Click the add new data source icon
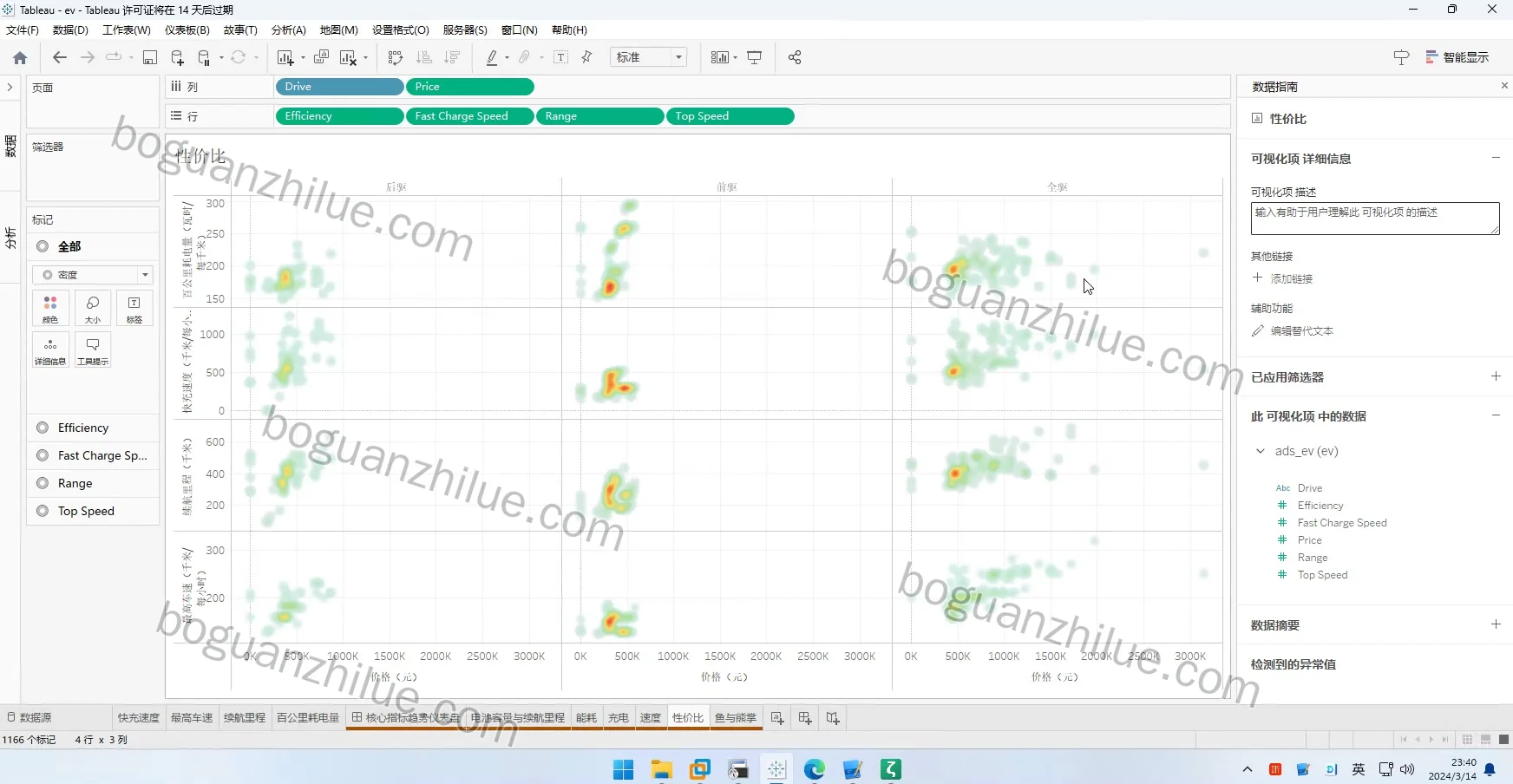This screenshot has height=784, width=1513. click(177, 57)
